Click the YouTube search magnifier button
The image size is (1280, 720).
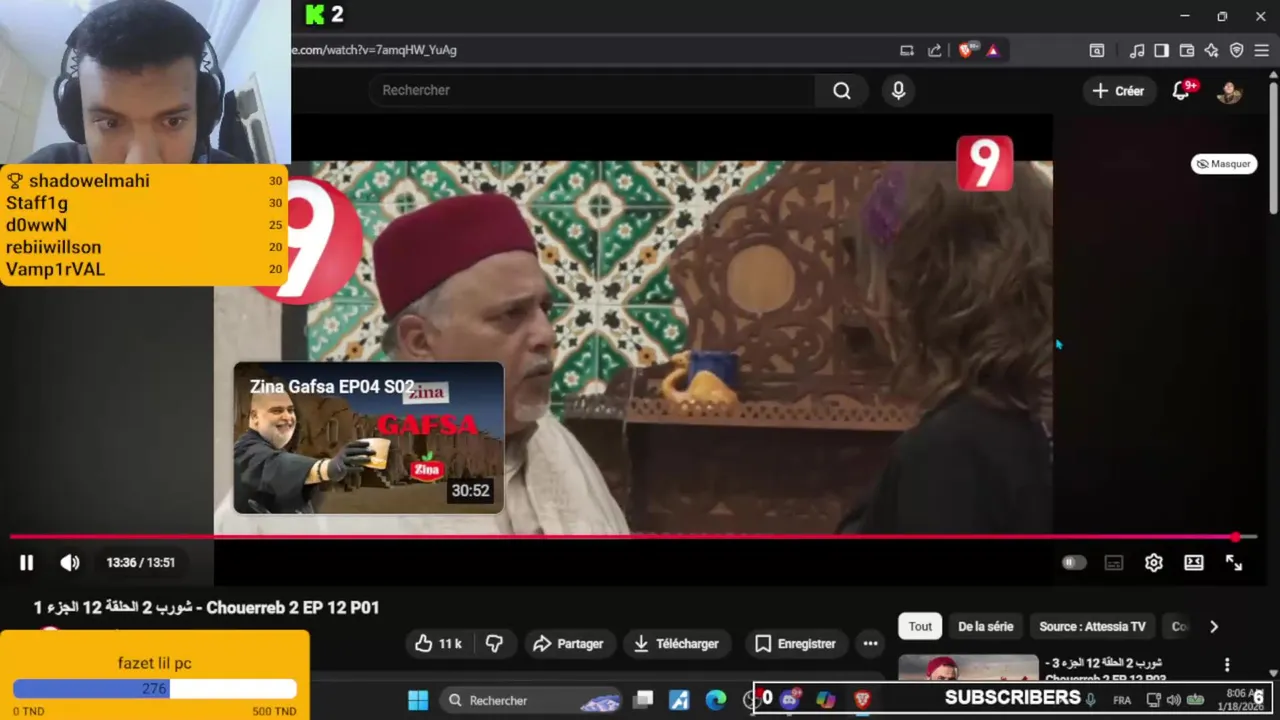click(x=842, y=91)
